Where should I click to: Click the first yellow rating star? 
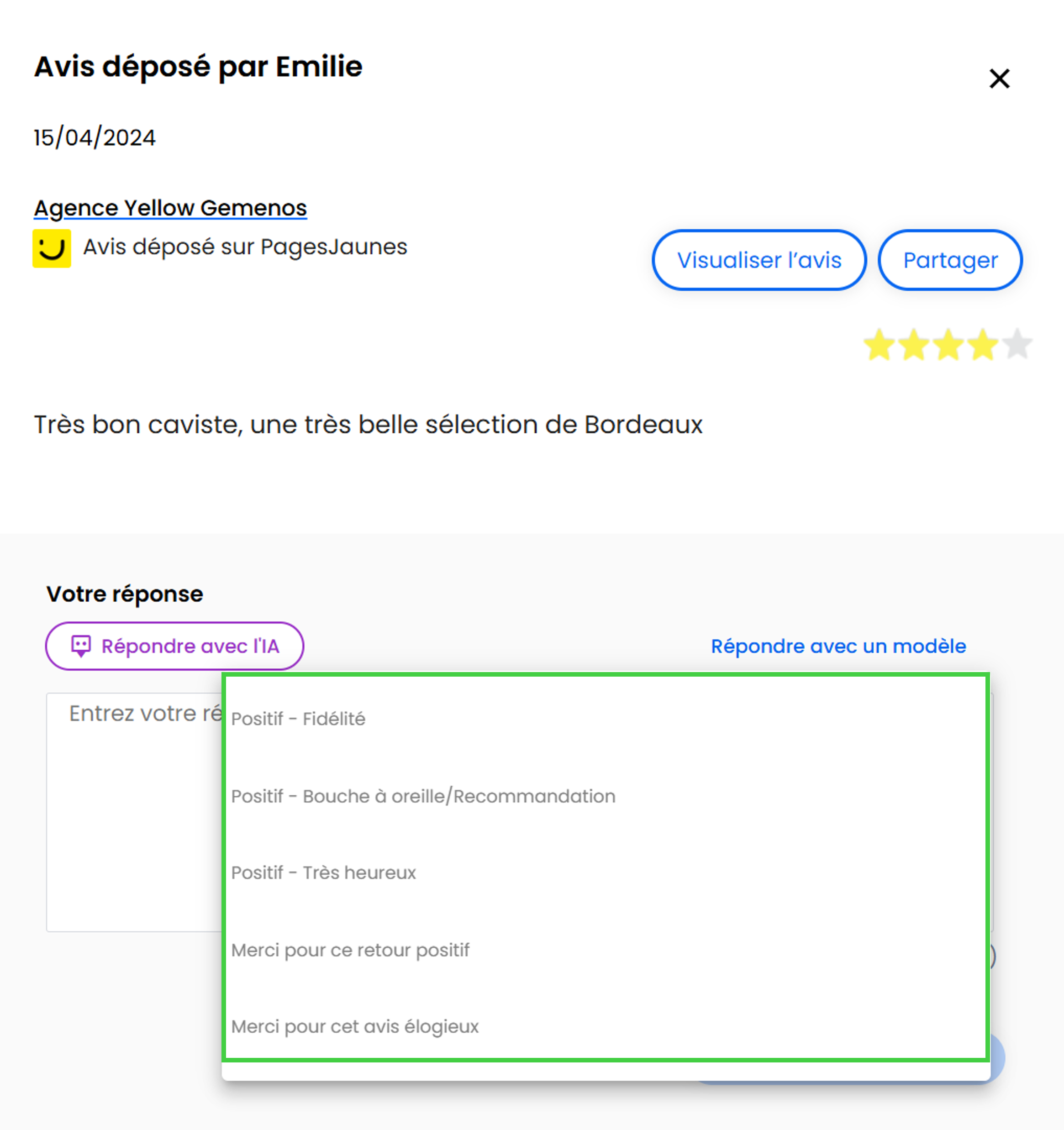tap(879, 344)
